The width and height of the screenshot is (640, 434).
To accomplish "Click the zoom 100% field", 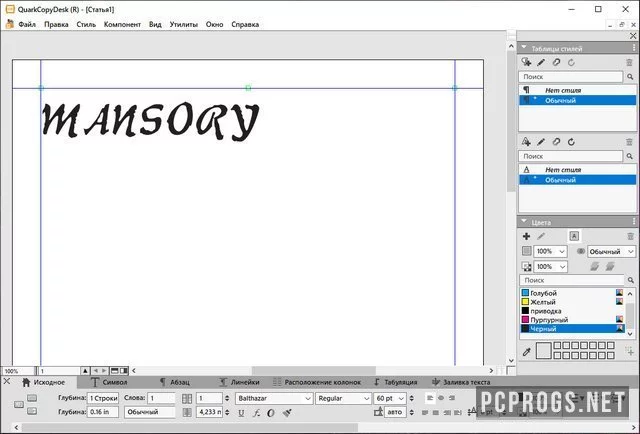I will (x=18, y=371).
